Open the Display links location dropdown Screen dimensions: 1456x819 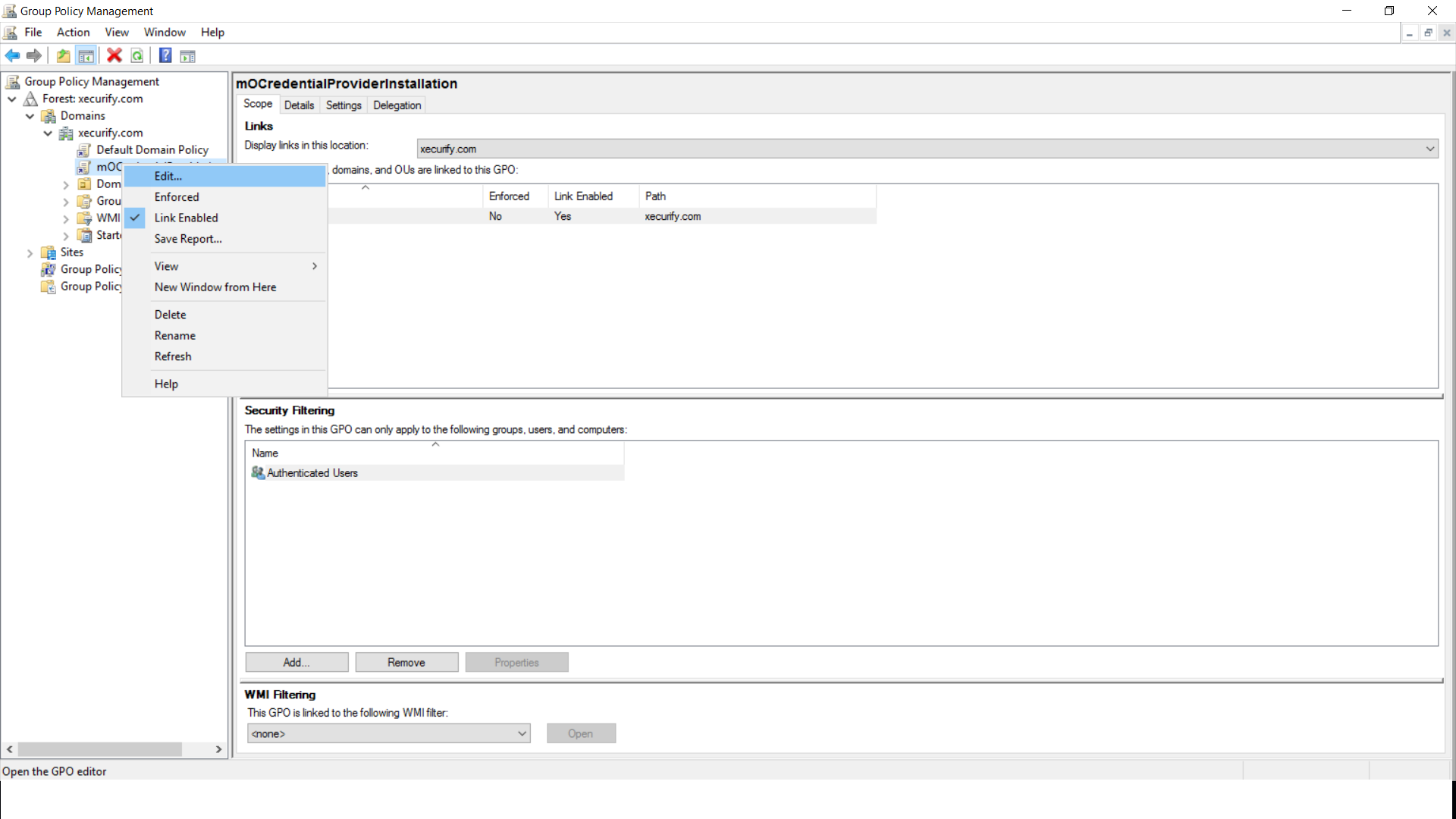tap(927, 149)
